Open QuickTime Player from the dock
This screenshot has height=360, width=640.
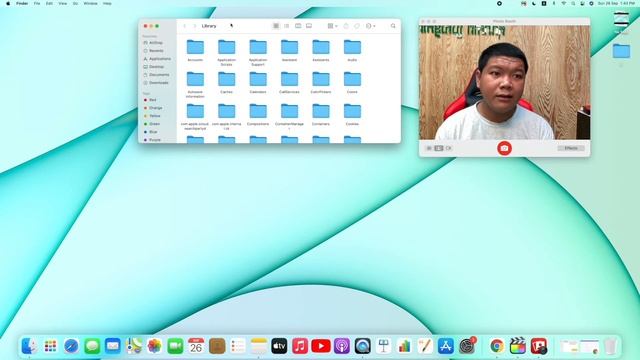coord(362,346)
